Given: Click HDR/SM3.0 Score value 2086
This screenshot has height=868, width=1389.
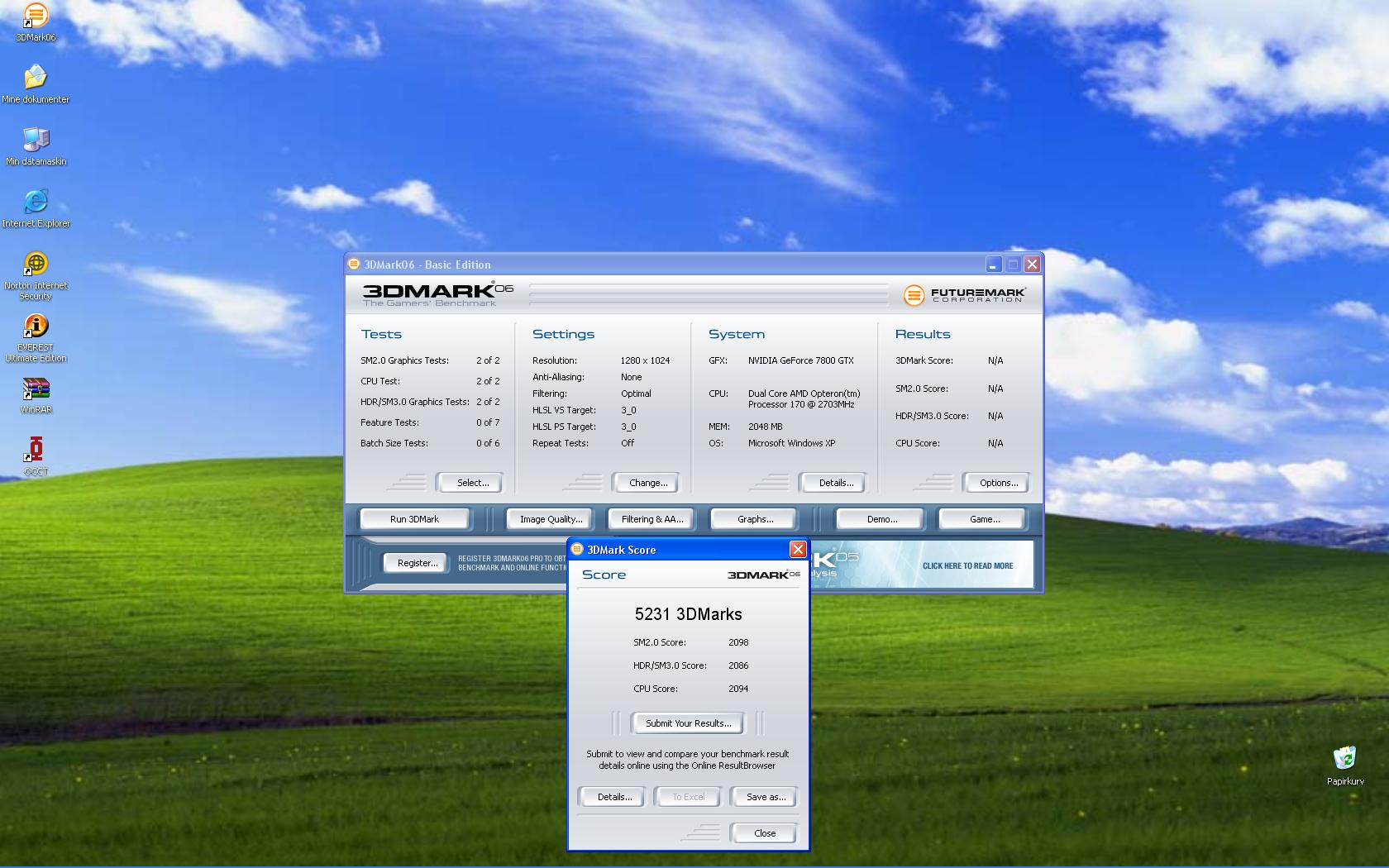Looking at the screenshot, I should (738, 665).
